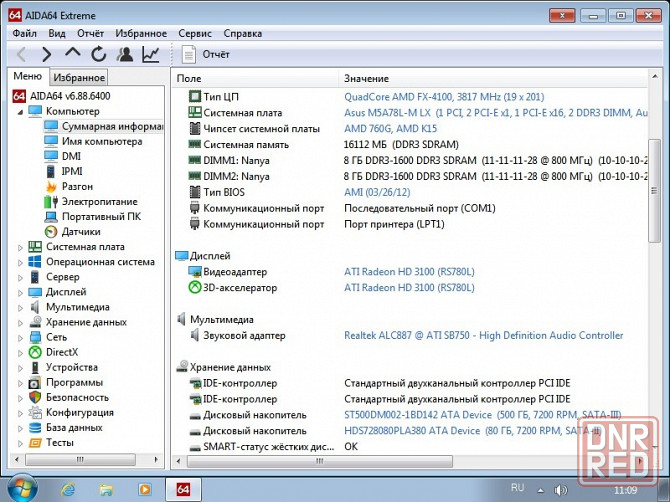The height and width of the screenshot is (502, 670).
Task: Open the ST500DM002-1BD142 disk link
Action: [482, 415]
